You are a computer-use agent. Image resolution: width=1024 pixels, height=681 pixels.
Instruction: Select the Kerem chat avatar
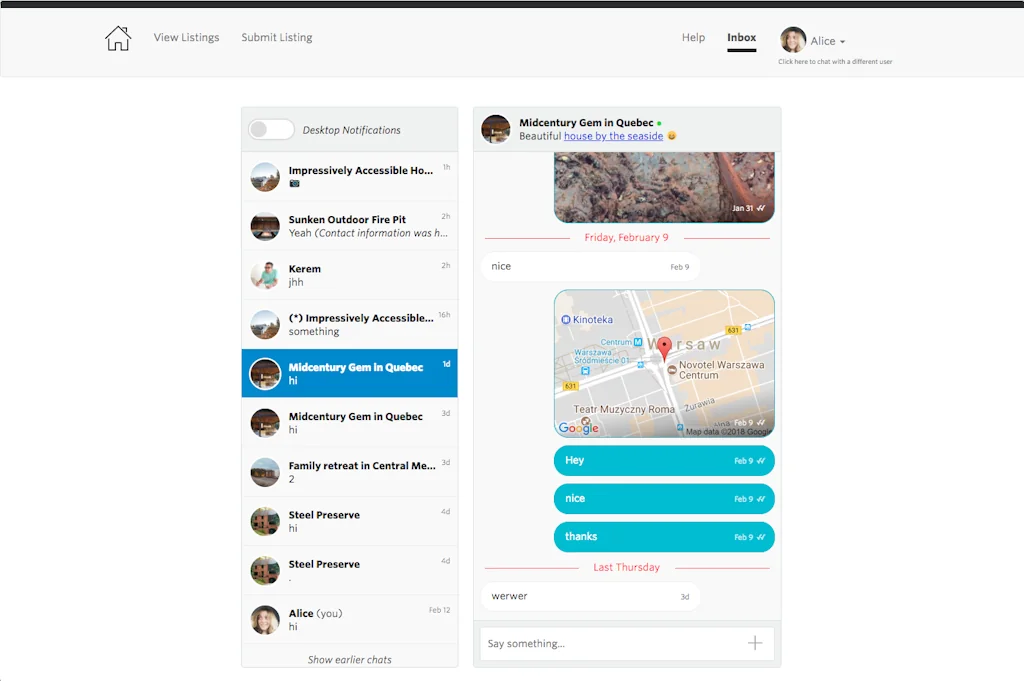(265, 275)
